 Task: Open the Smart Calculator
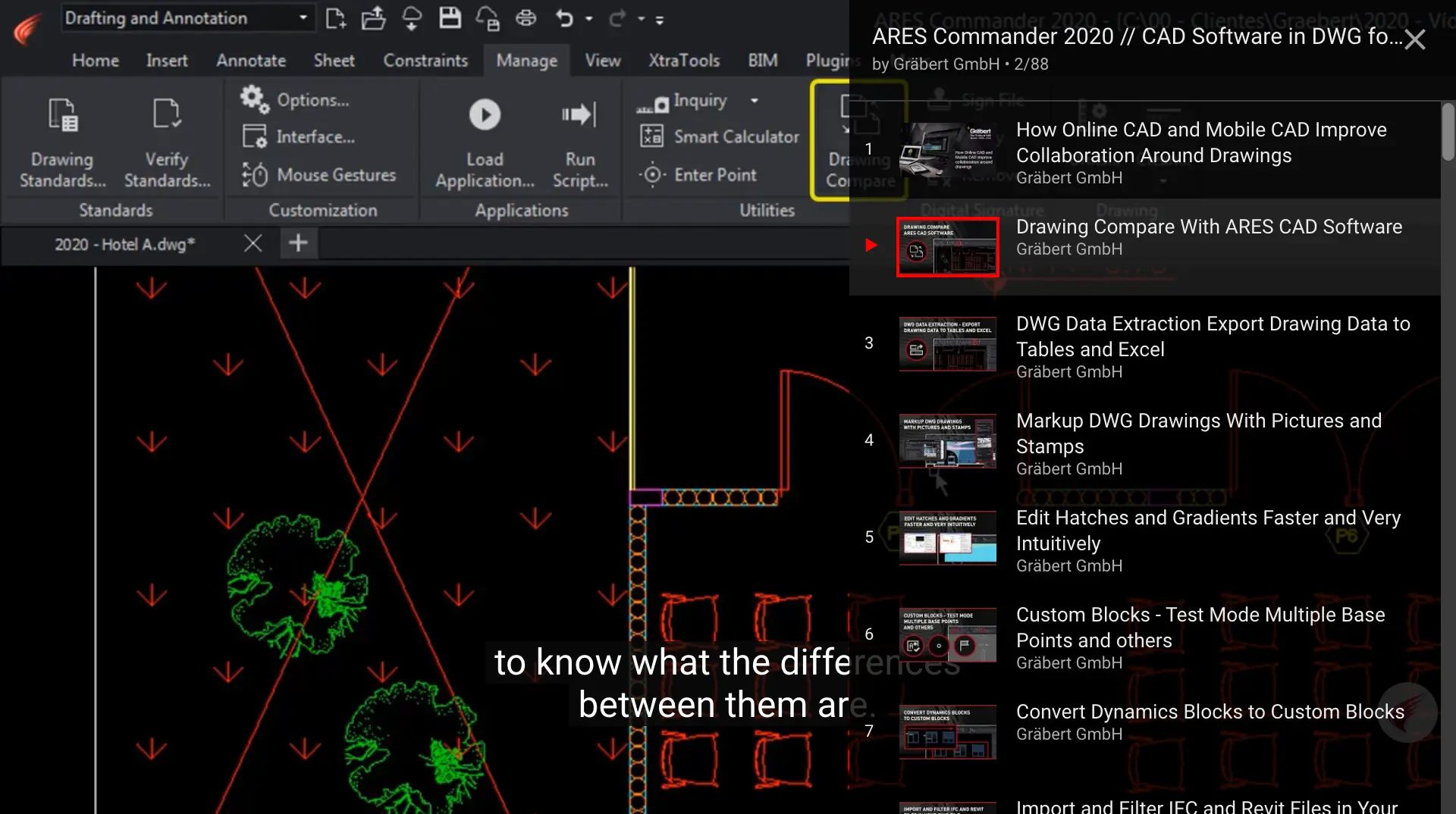tap(719, 136)
